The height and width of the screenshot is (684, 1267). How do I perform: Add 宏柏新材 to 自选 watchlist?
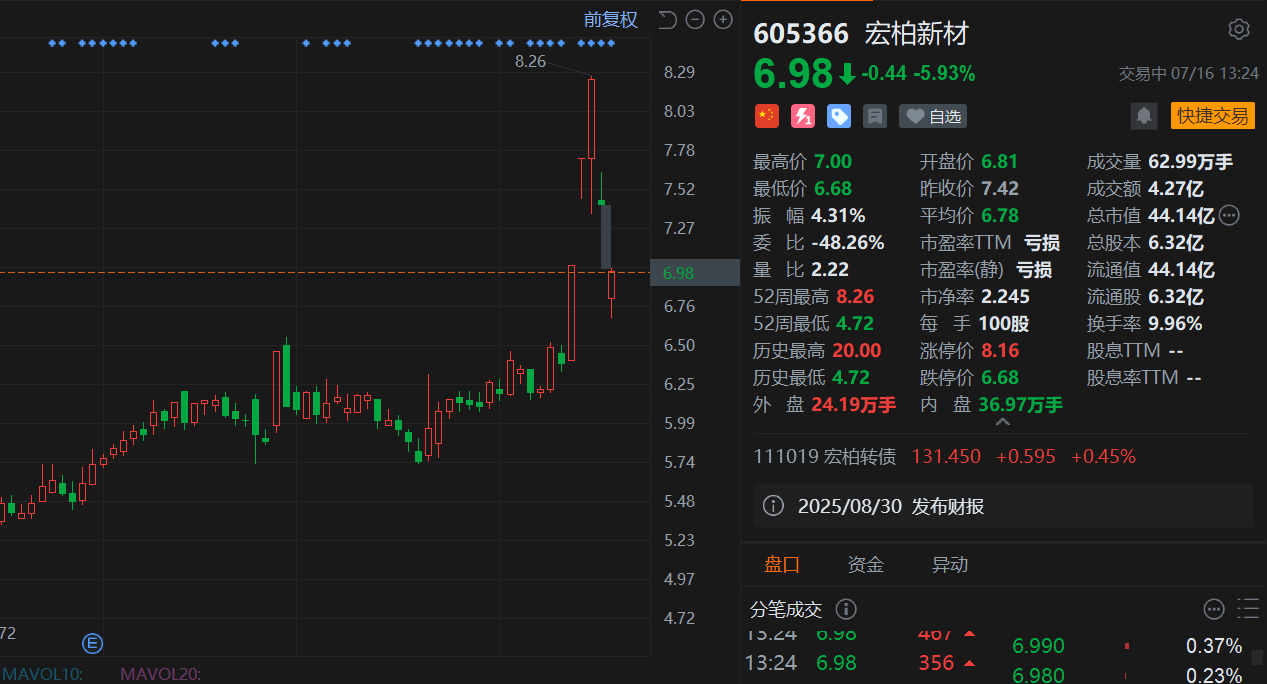932,116
